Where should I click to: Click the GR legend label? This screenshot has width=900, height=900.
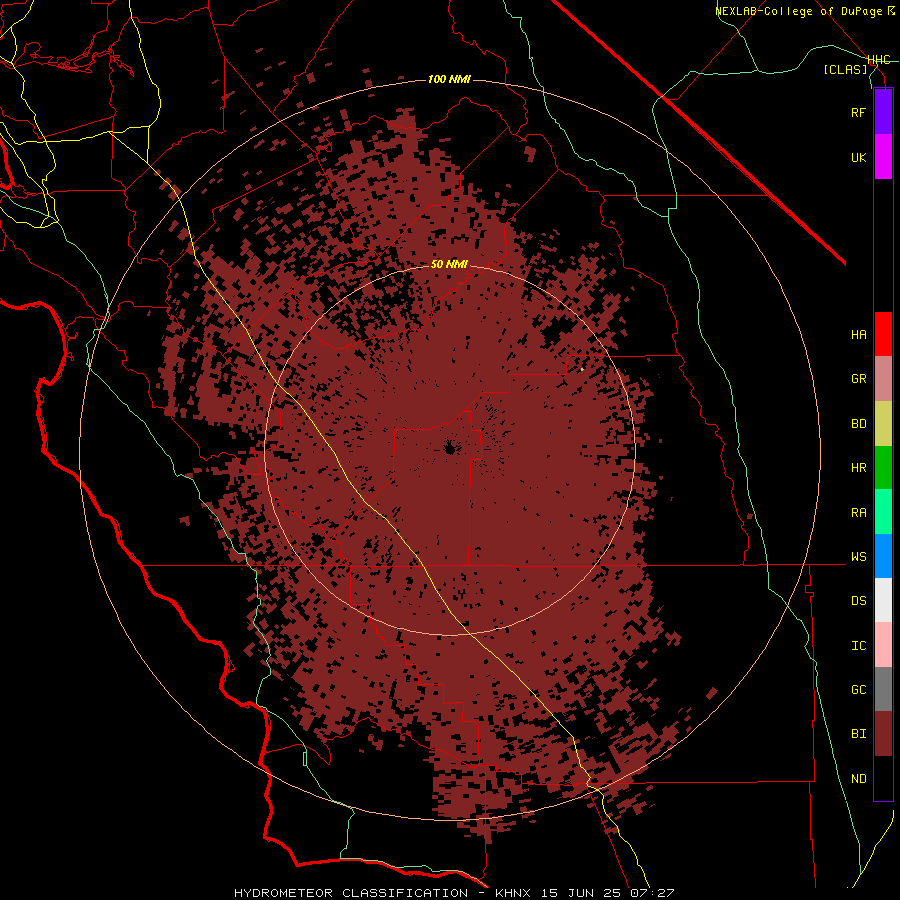click(x=858, y=379)
